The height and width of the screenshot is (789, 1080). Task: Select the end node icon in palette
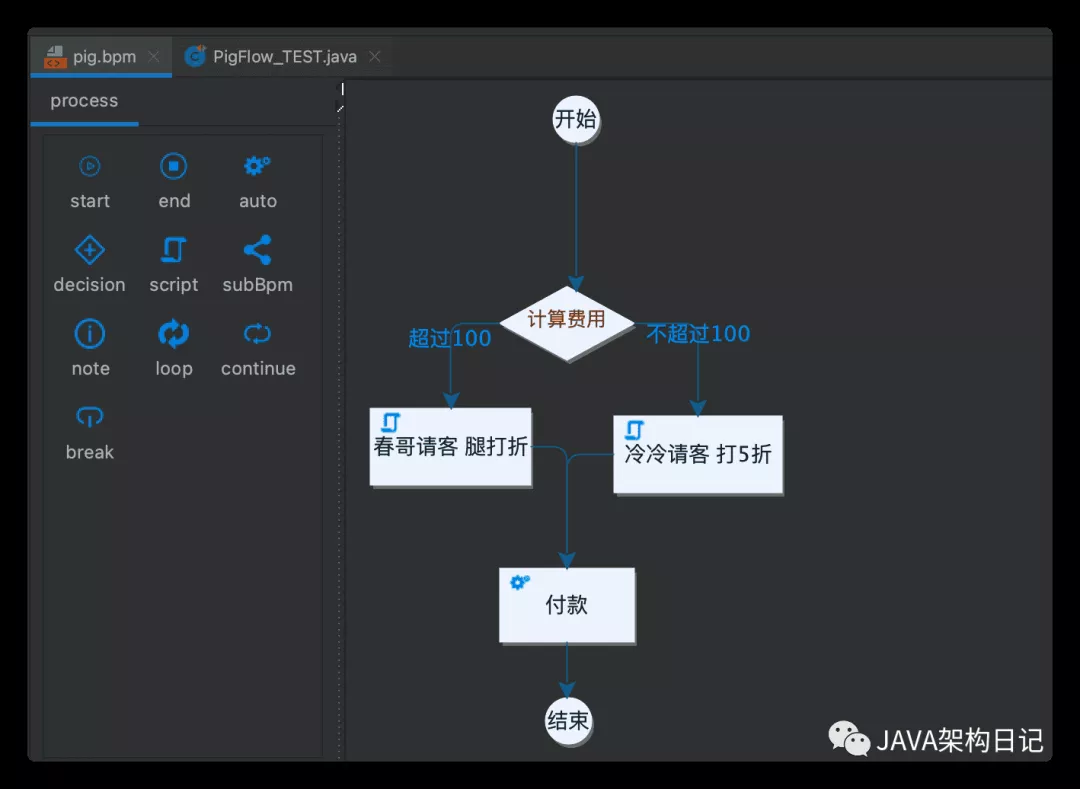(174, 166)
